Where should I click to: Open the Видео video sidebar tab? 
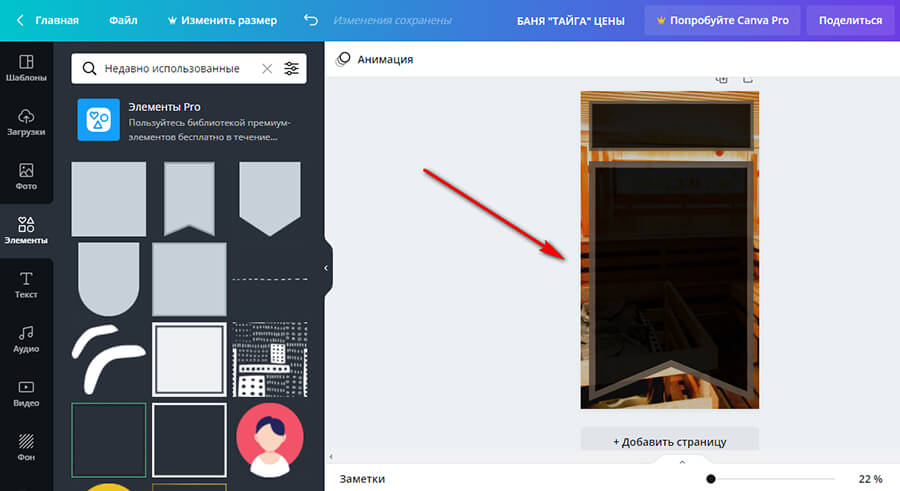(x=26, y=393)
